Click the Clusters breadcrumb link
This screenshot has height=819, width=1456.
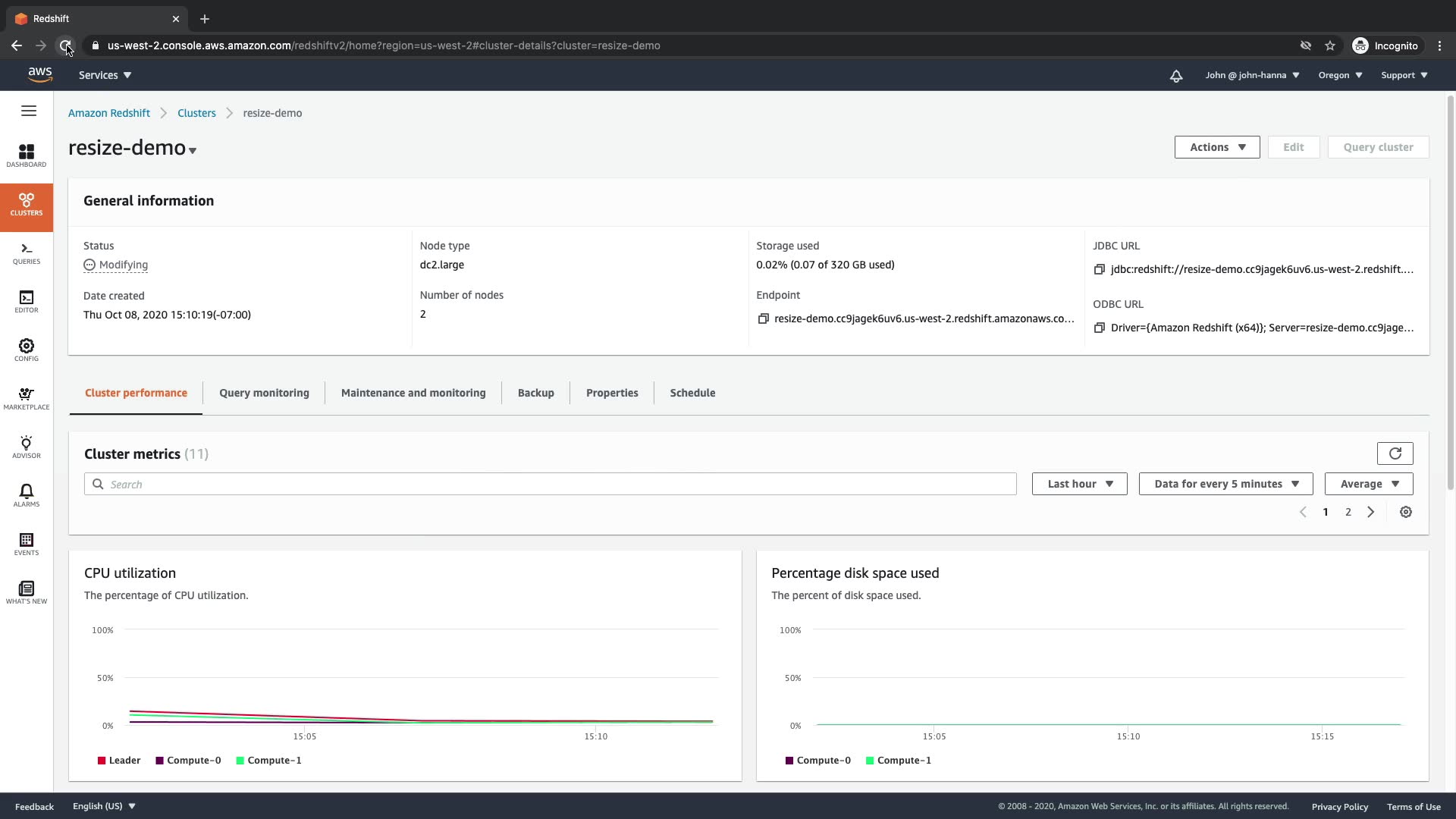point(196,113)
